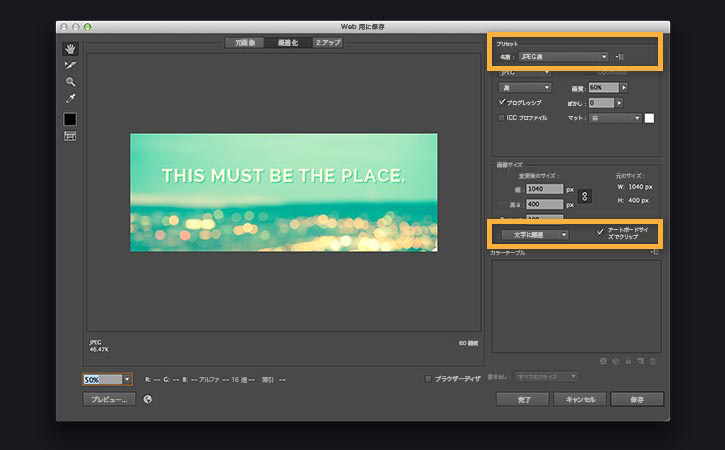Click the width 1040 input field

545,189
